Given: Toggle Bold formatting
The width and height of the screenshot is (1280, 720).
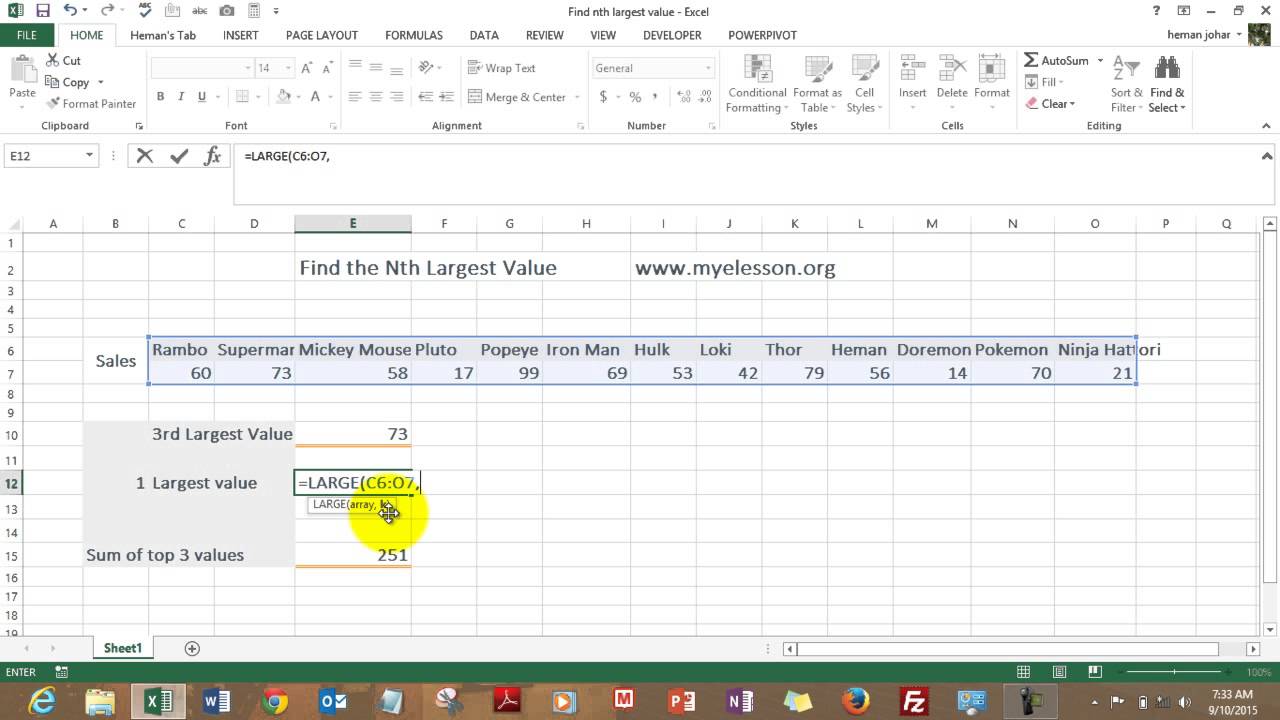Looking at the screenshot, I should (160, 97).
